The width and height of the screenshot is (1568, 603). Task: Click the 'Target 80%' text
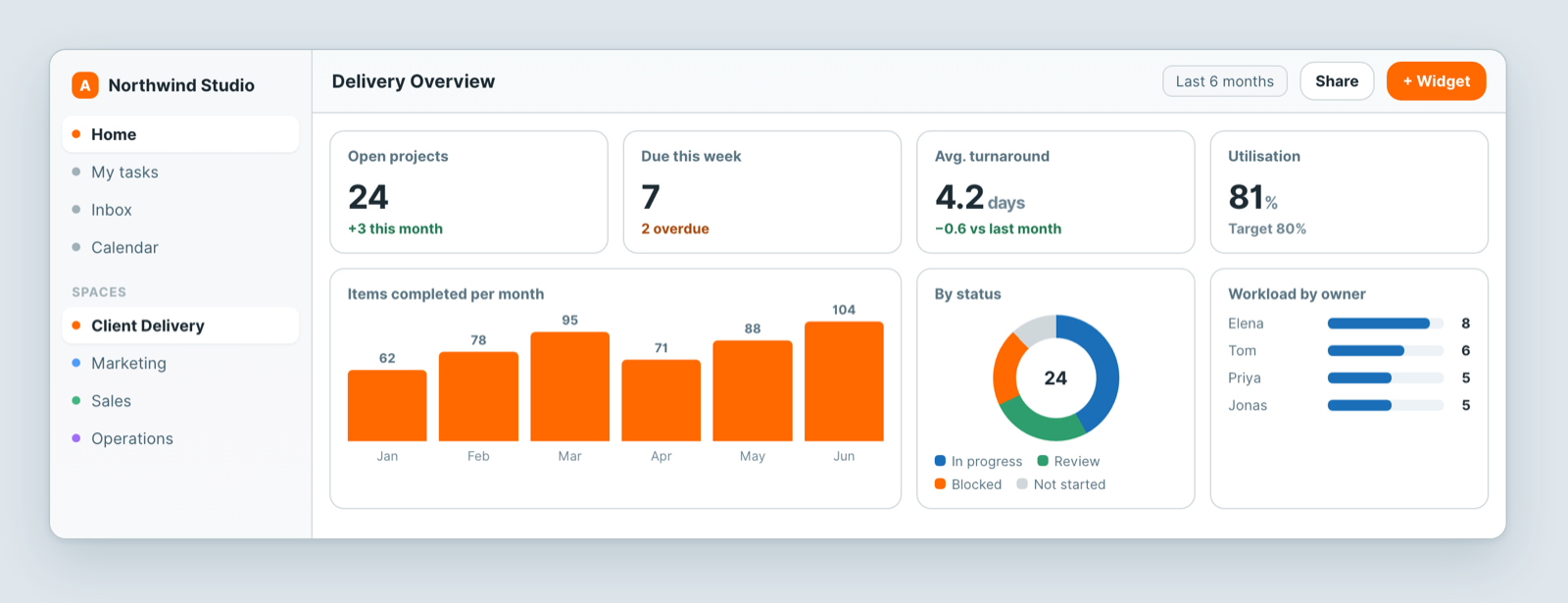[1267, 228]
